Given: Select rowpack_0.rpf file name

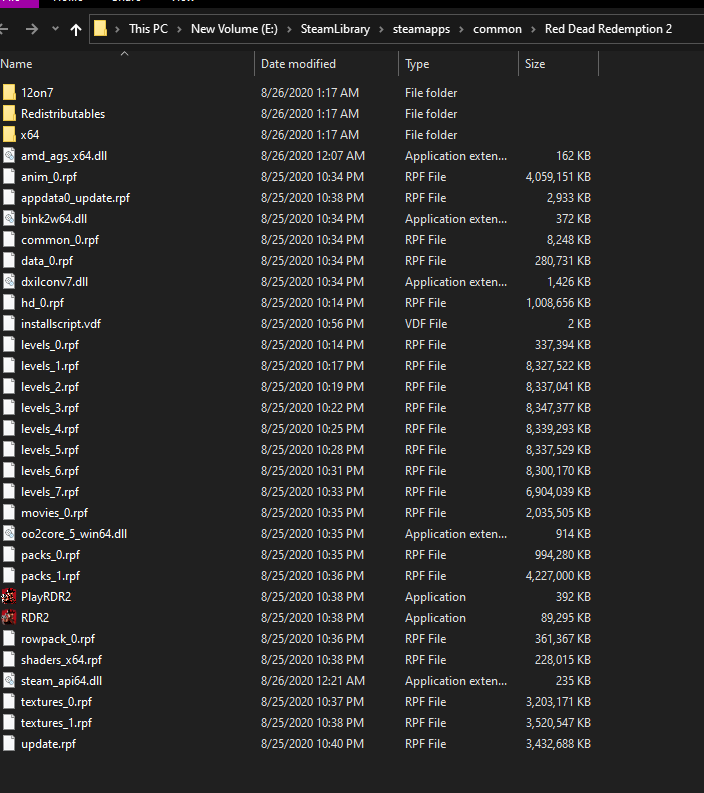Looking at the screenshot, I should tap(58, 638).
